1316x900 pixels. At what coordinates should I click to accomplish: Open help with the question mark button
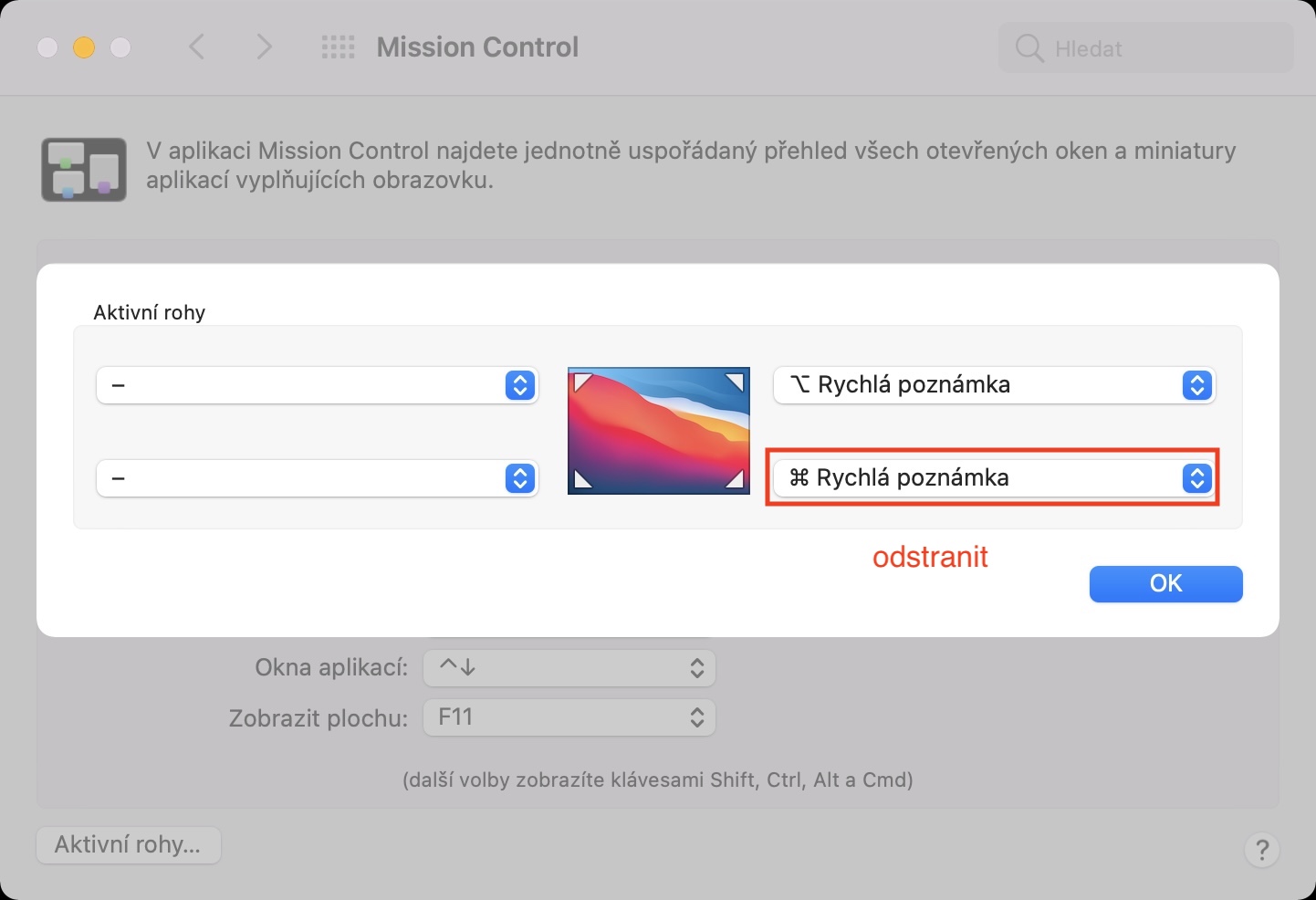(1261, 850)
